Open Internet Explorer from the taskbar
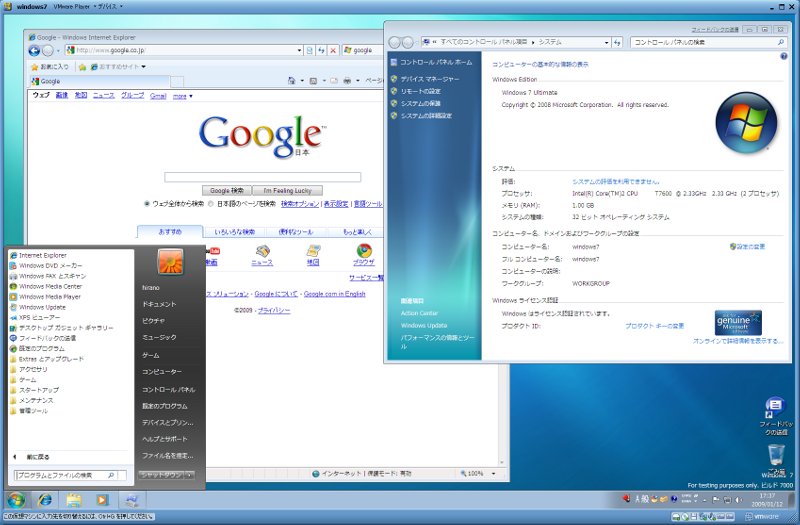The image size is (800, 525). [x=45, y=501]
